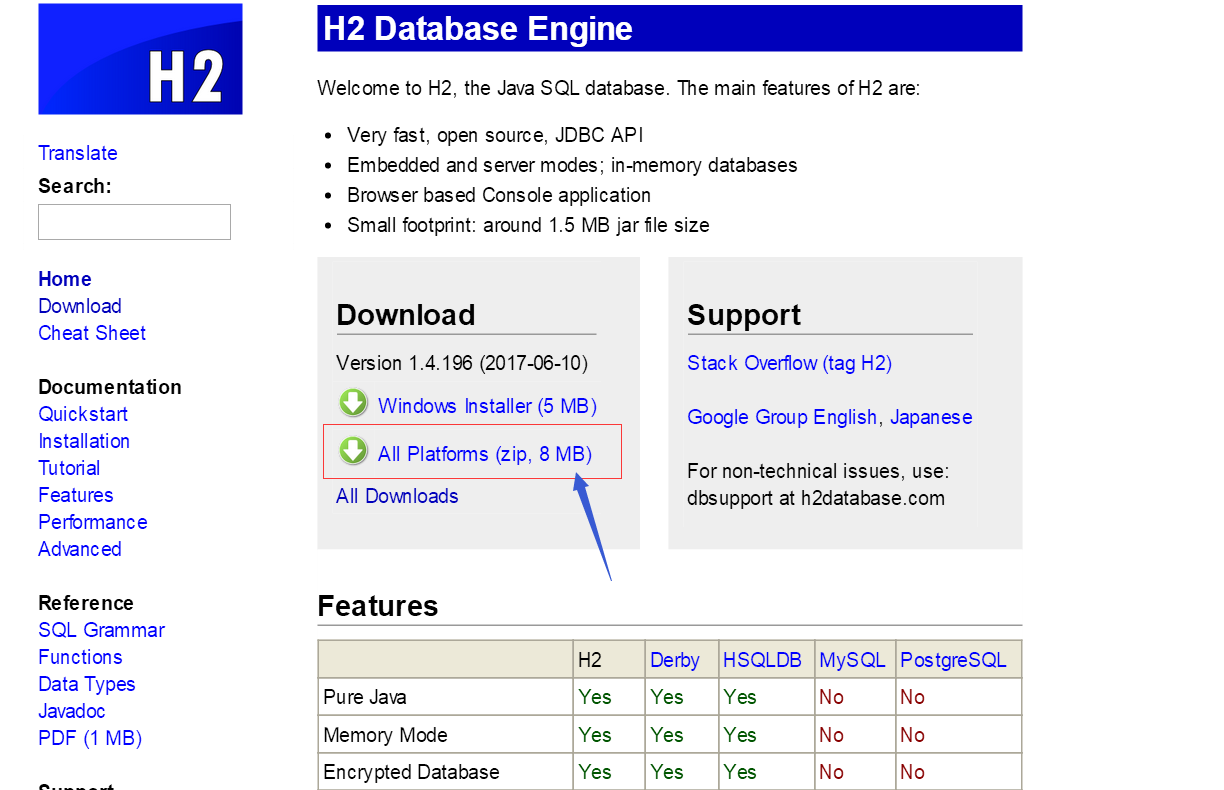
Task: Click the green All Platforms download icon
Action: [x=353, y=451]
